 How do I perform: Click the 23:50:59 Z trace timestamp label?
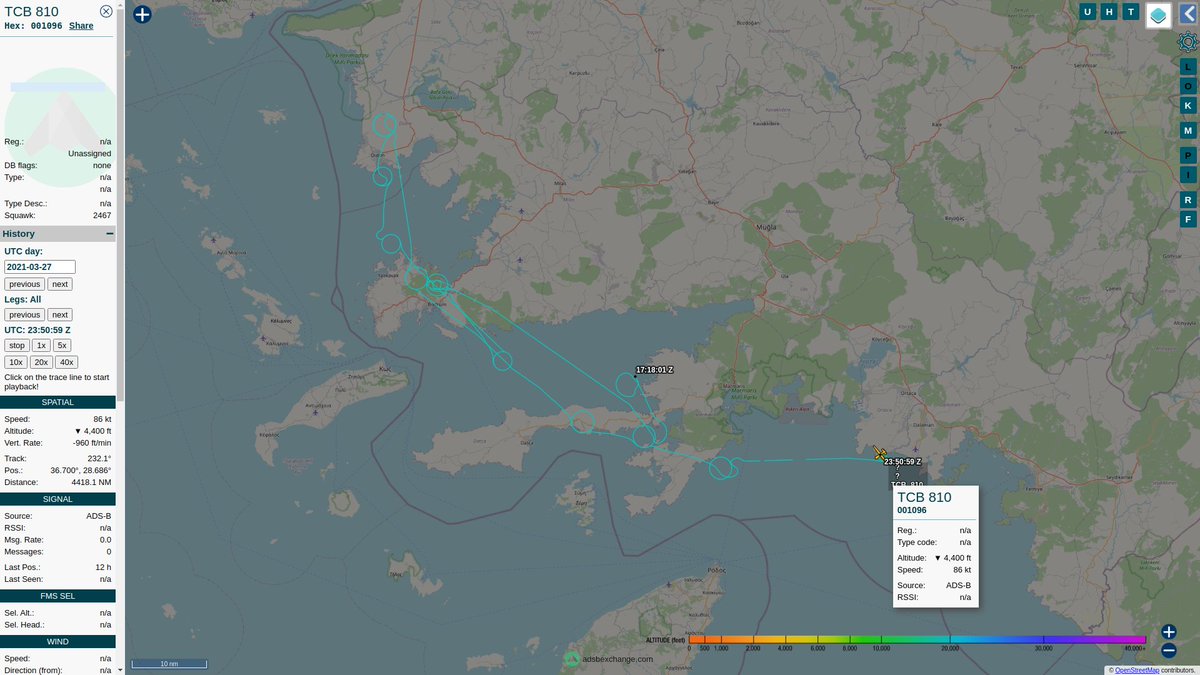(x=902, y=462)
